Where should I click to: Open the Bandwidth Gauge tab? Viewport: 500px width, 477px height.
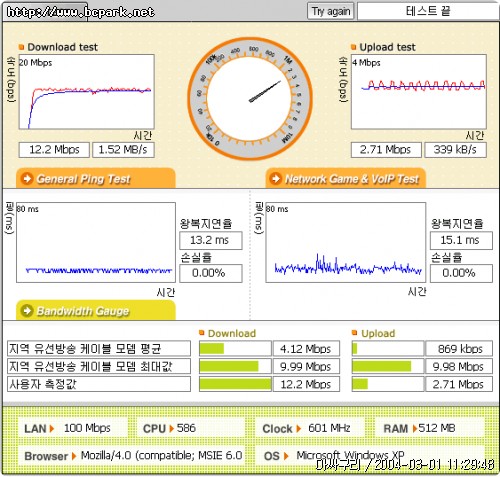(96, 310)
